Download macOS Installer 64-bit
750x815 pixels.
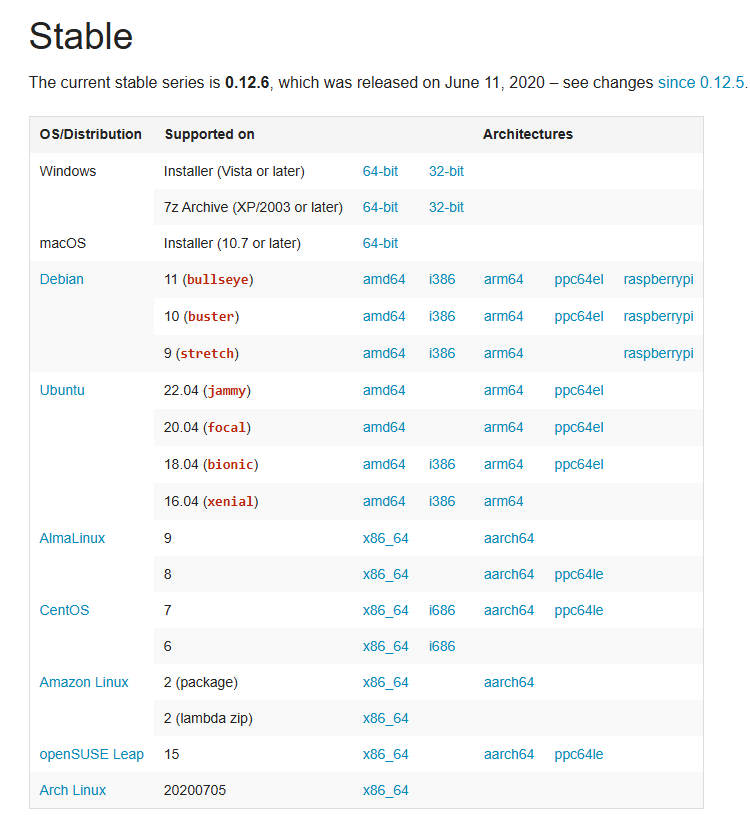(380, 243)
